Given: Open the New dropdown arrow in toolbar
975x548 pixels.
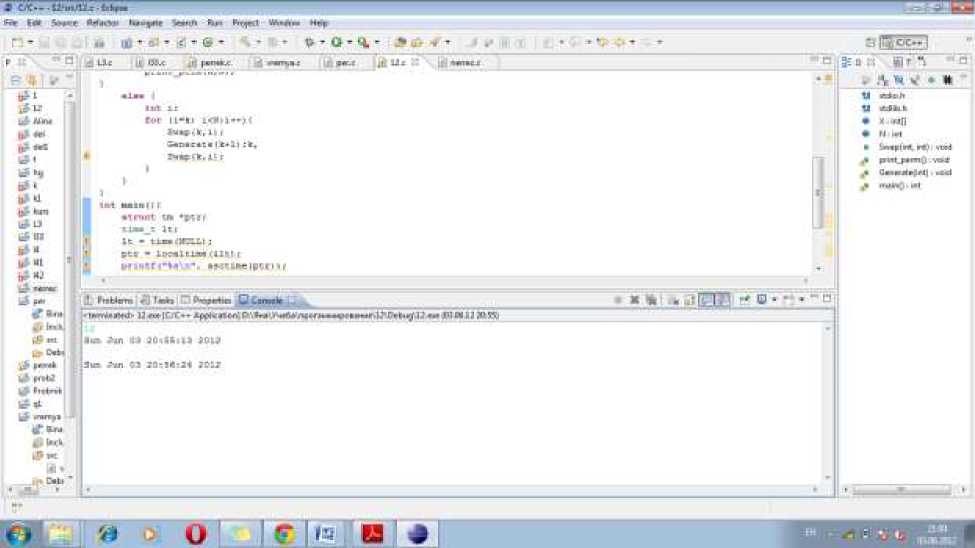Looking at the screenshot, I should [x=30, y=42].
